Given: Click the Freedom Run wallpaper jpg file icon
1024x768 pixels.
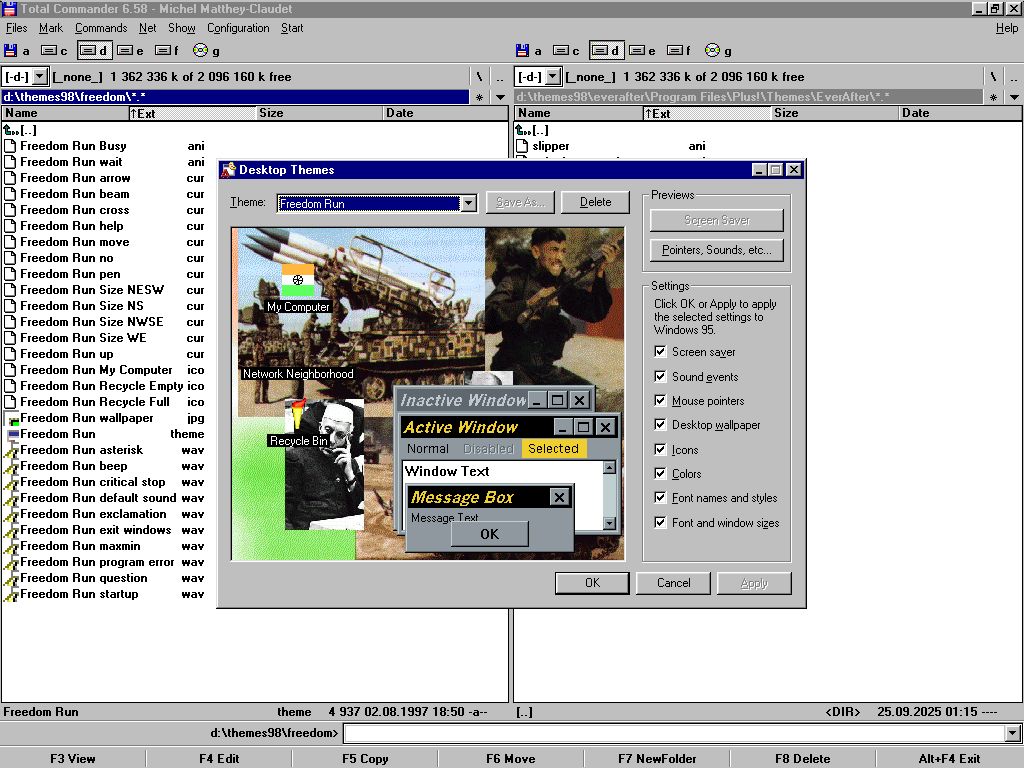Looking at the screenshot, I should click(x=11, y=418).
